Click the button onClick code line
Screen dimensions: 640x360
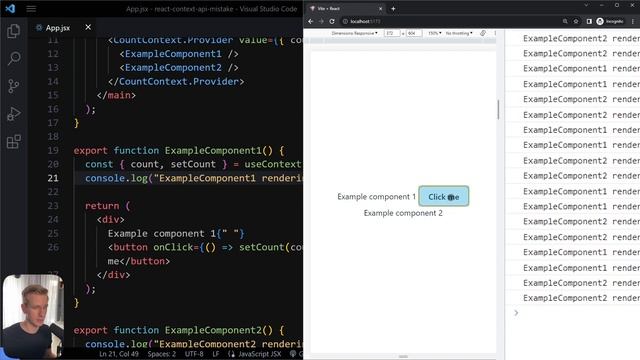205,247
